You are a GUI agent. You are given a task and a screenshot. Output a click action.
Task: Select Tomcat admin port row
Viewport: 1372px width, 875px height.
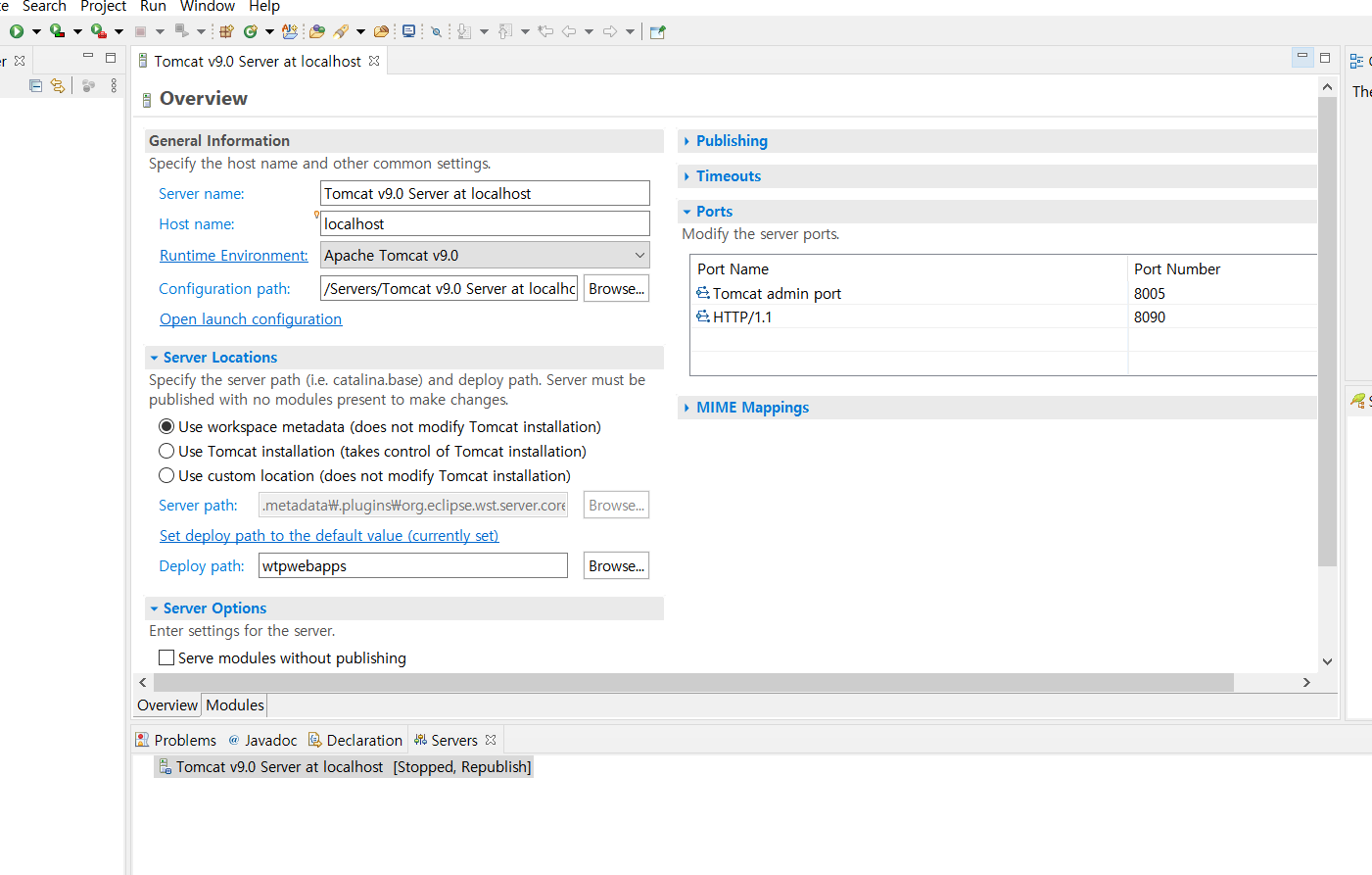[x=1004, y=293]
